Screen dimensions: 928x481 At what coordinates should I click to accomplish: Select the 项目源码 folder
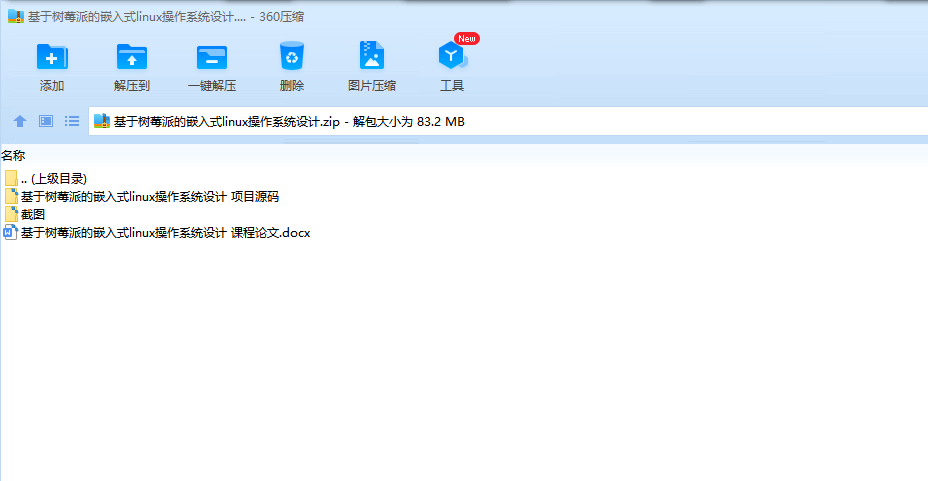(141, 196)
